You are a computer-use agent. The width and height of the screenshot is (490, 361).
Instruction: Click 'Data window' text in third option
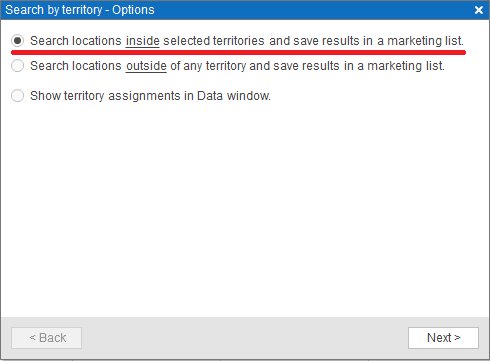(x=234, y=96)
